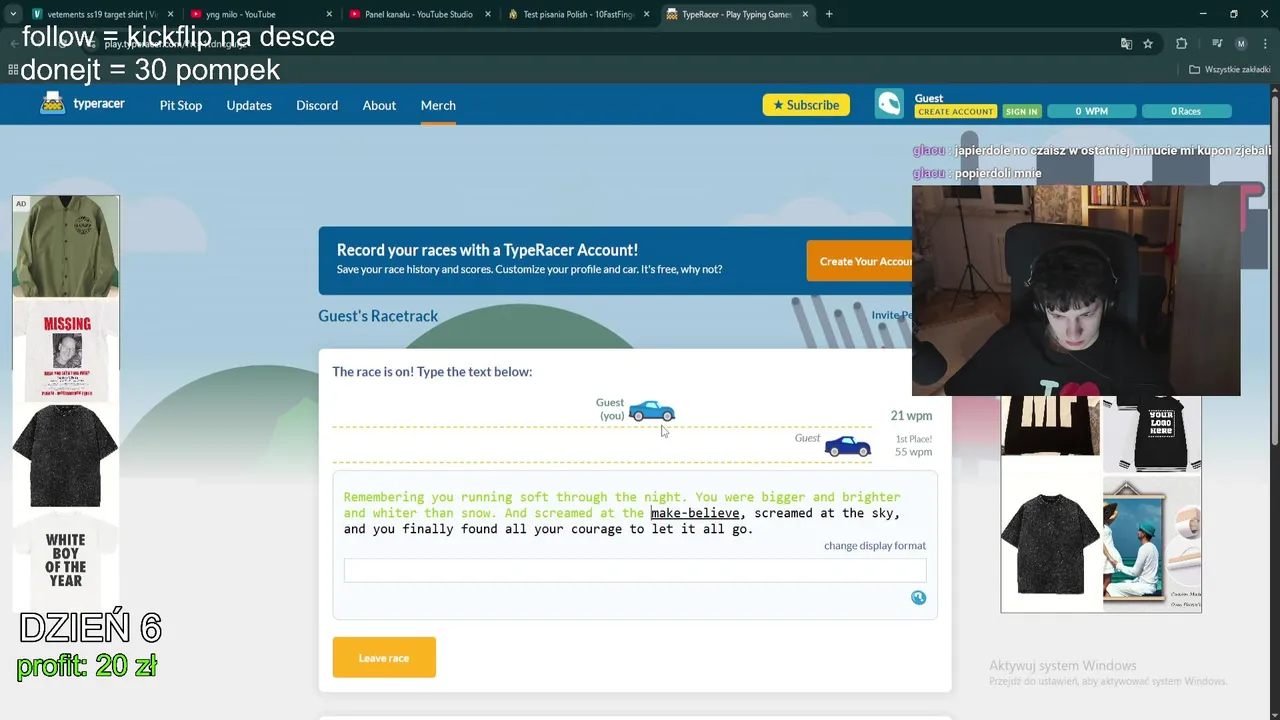Close the Panel kanału YouTube Studio tab
This screenshot has width=1280, height=720.
click(487, 14)
